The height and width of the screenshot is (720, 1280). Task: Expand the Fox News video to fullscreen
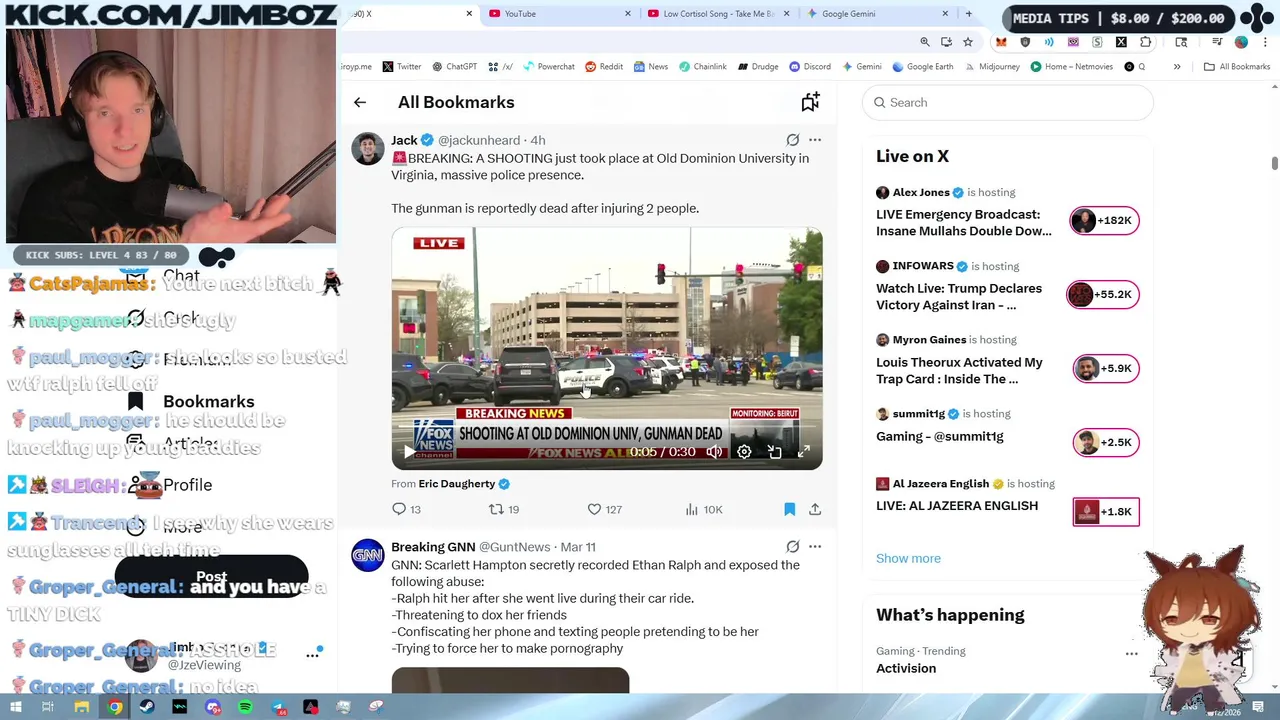803,452
